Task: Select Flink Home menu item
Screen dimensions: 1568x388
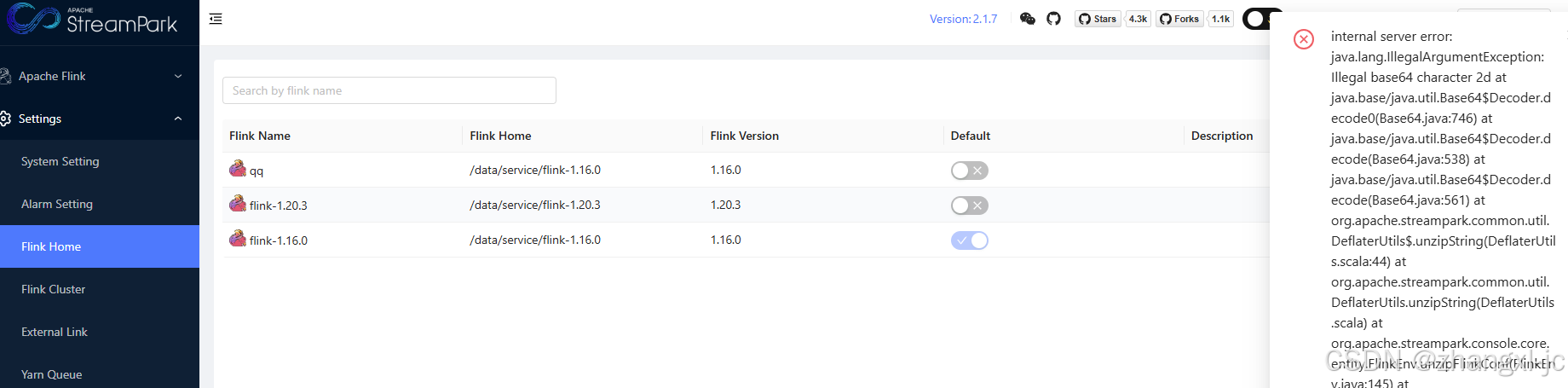Action: (x=100, y=246)
